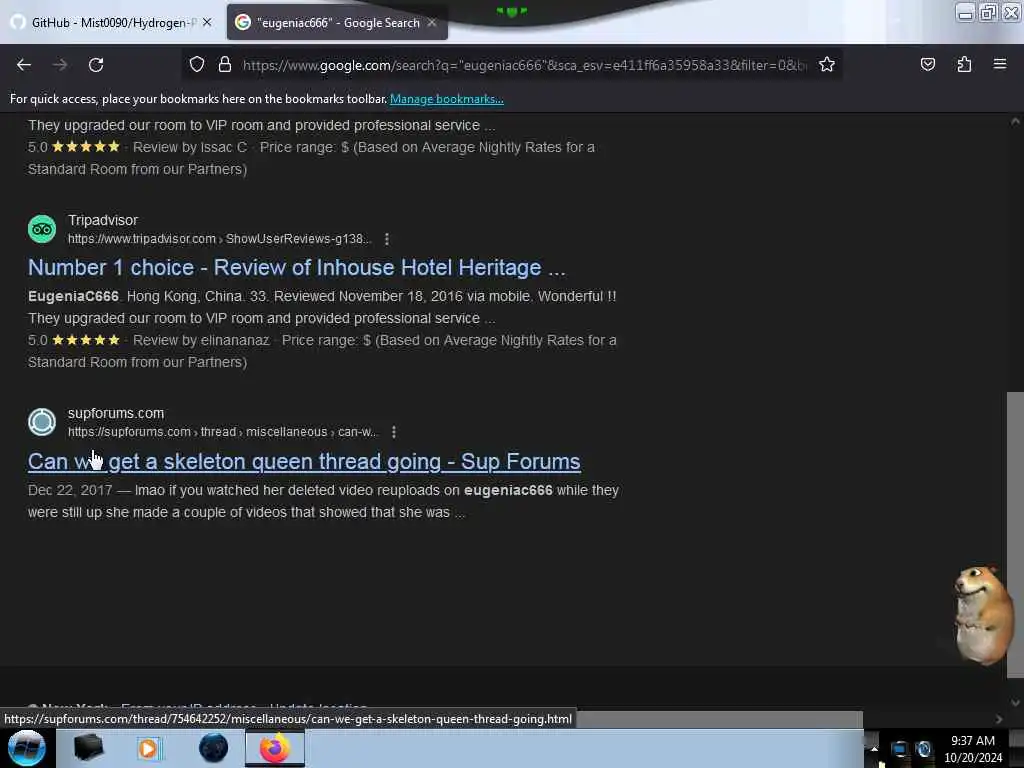Open the skeleton queen thread Sup Forums link
This screenshot has height=768, width=1024.
[304, 461]
